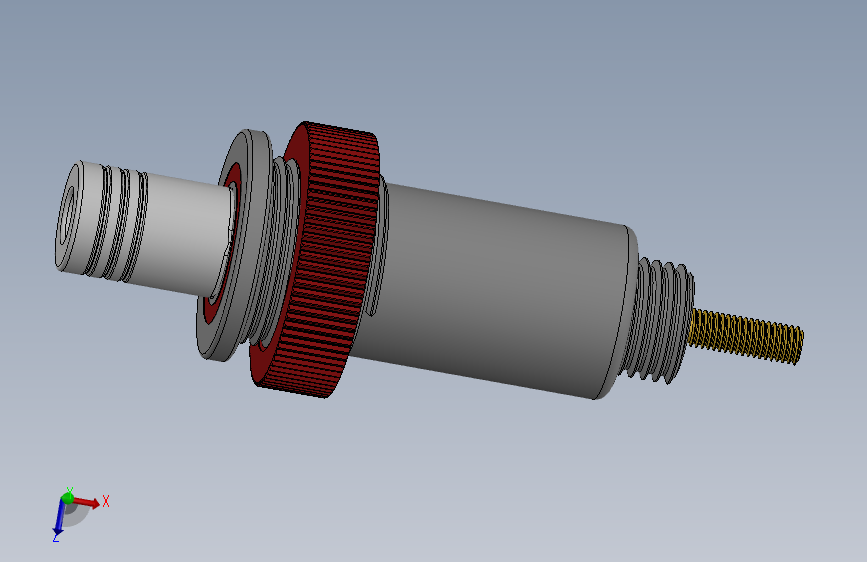
Task: Pick the coarse threaded section beside the spring
Action: tap(658, 321)
